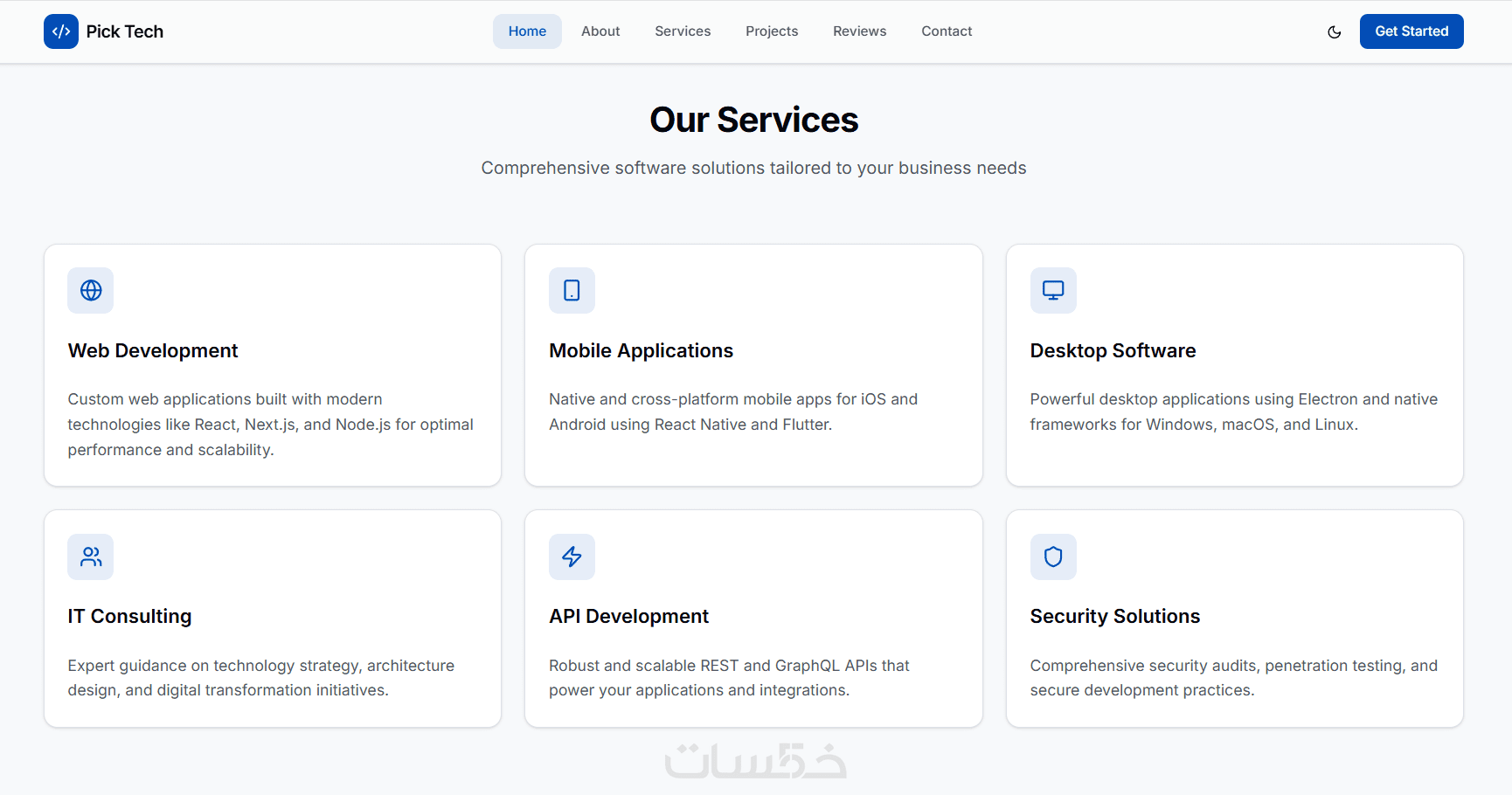This screenshot has height=795, width=1512.
Task: Click the Pick Tech code logo icon
Action: point(61,31)
